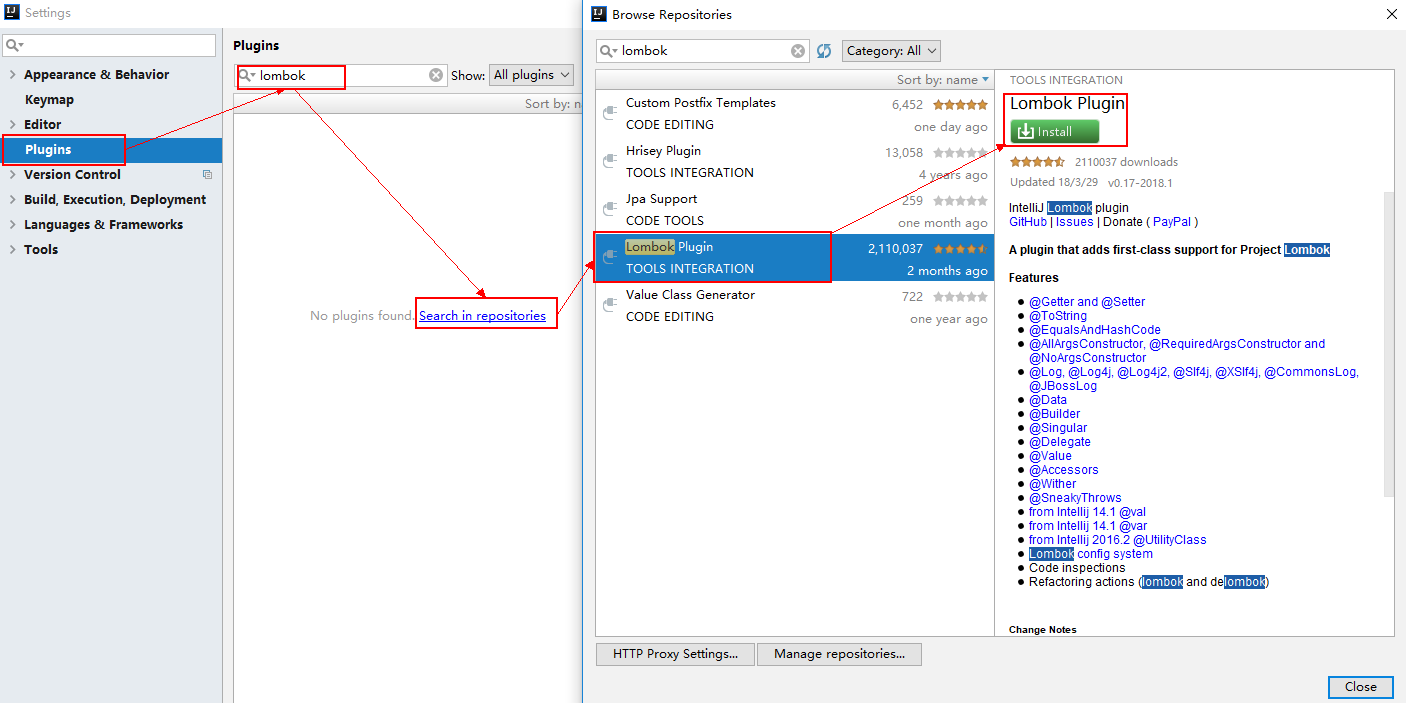Close the Browse Repositories dialog with Close button
Viewport: 1406px width, 703px height.
point(1360,687)
